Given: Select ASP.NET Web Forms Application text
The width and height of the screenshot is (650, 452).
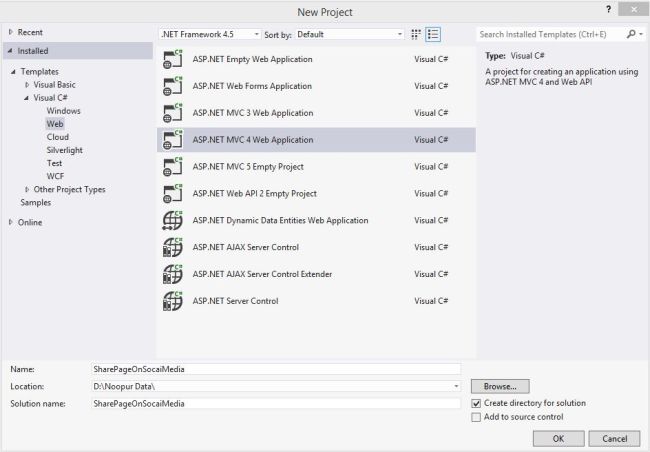Looking at the screenshot, I should click(252, 86).
